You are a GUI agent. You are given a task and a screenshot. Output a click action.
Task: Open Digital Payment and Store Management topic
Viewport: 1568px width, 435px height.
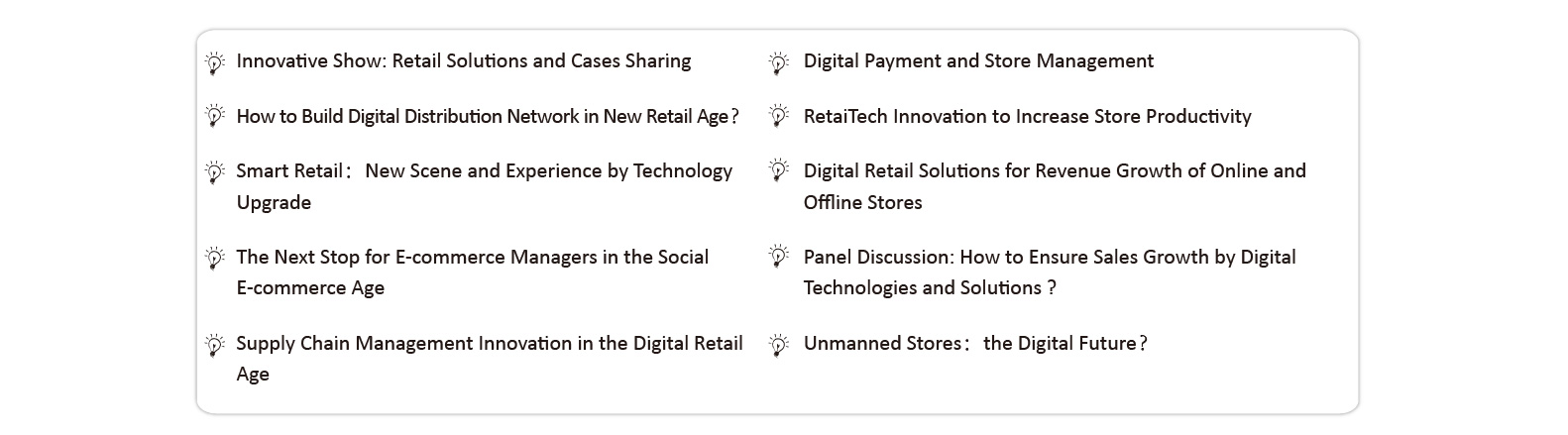(978, 61)
